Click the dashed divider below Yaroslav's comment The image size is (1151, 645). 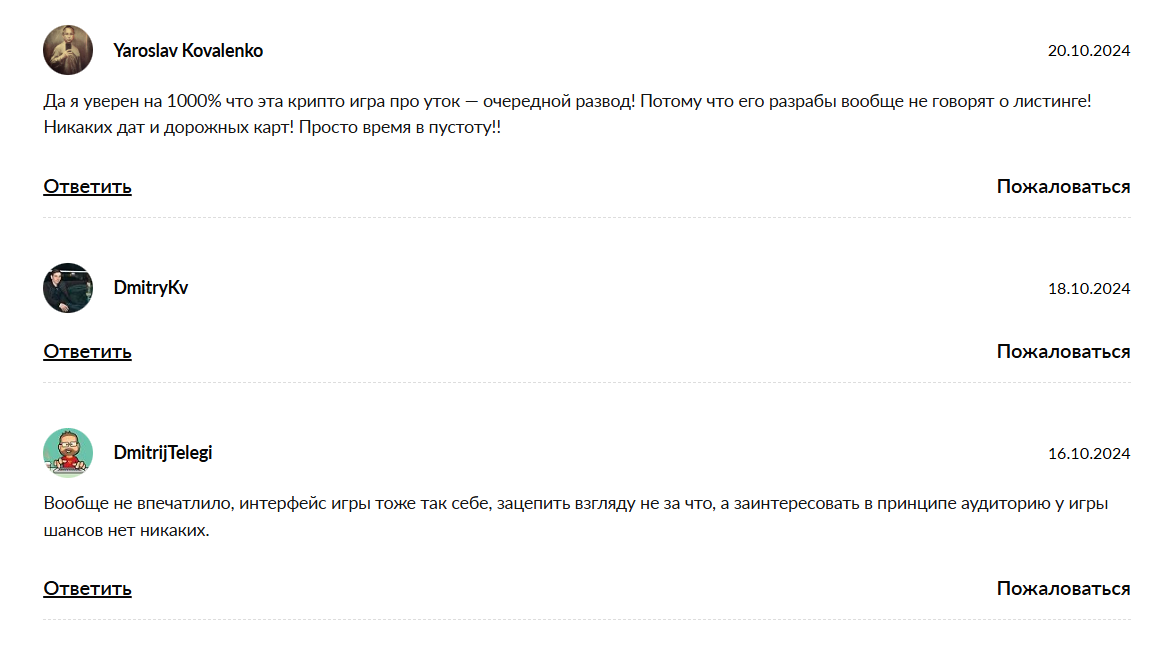point(587,218)
